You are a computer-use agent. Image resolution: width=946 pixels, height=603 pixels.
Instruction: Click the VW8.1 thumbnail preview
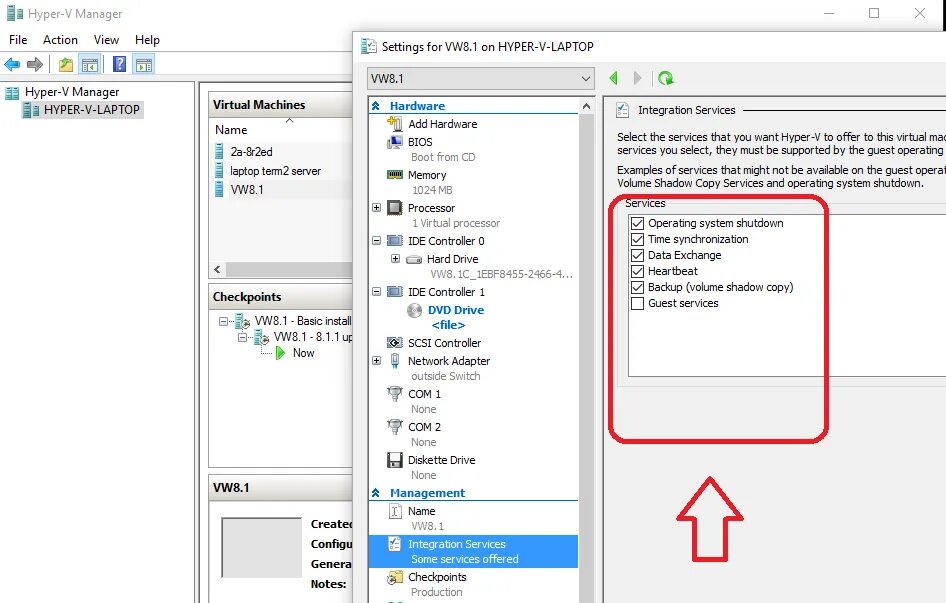coord(262,547)
